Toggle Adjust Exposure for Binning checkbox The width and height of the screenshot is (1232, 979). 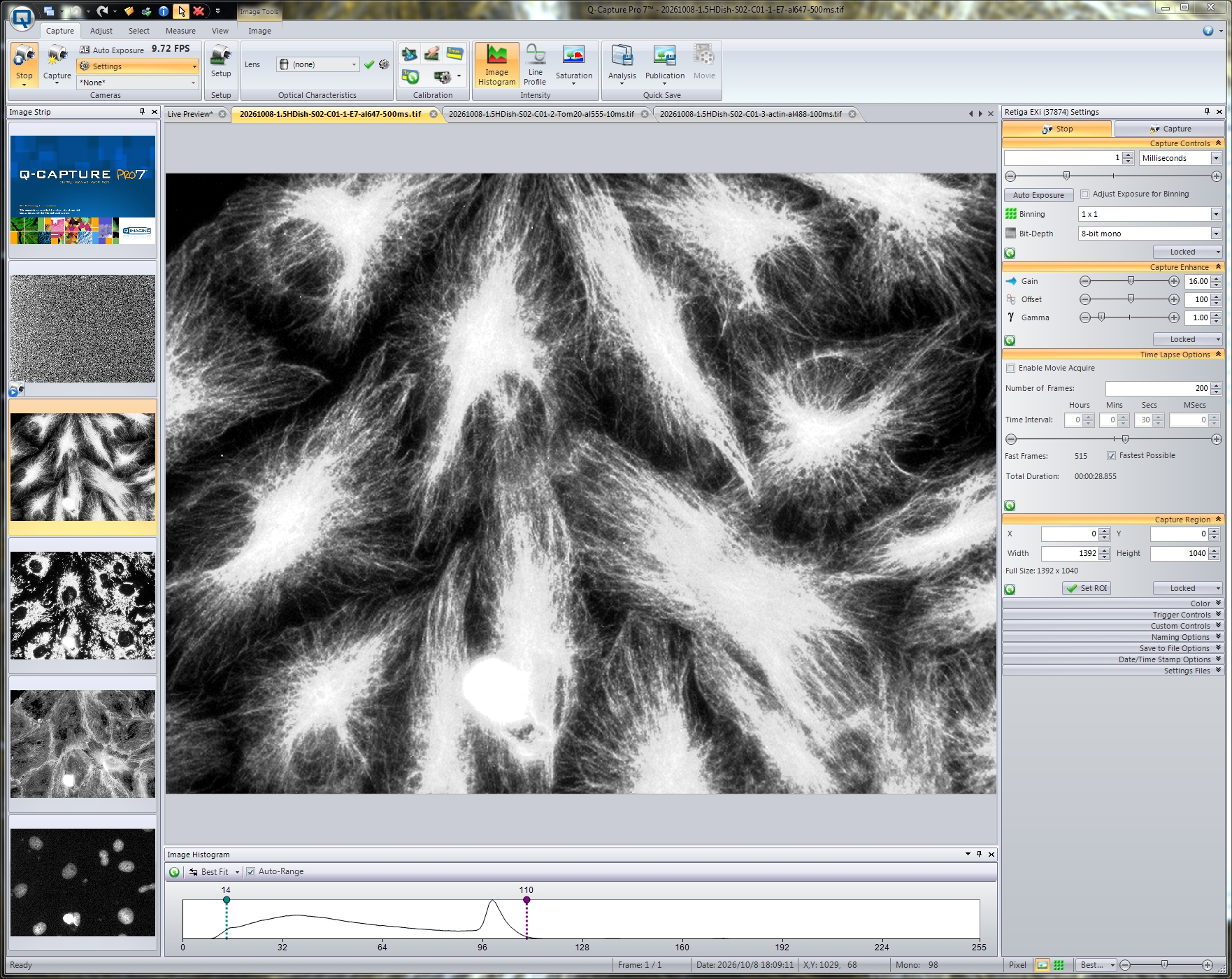[1085, 194]
